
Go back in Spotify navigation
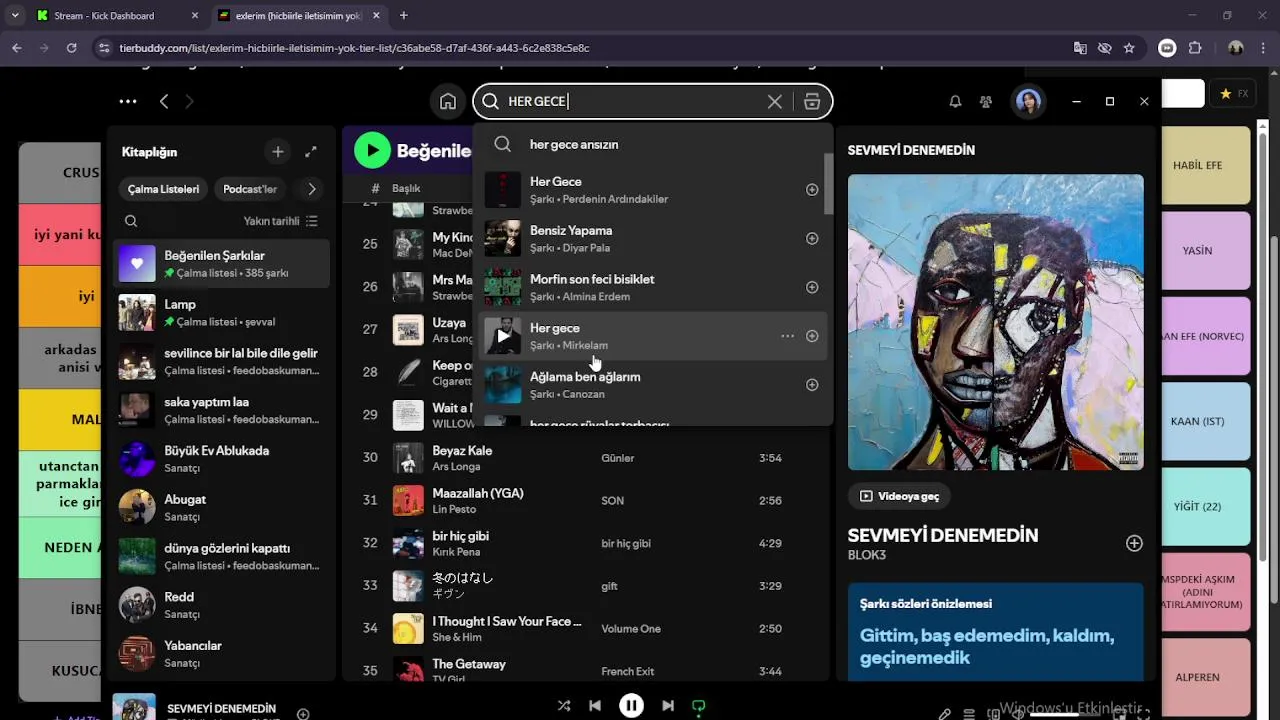point(164,101)
